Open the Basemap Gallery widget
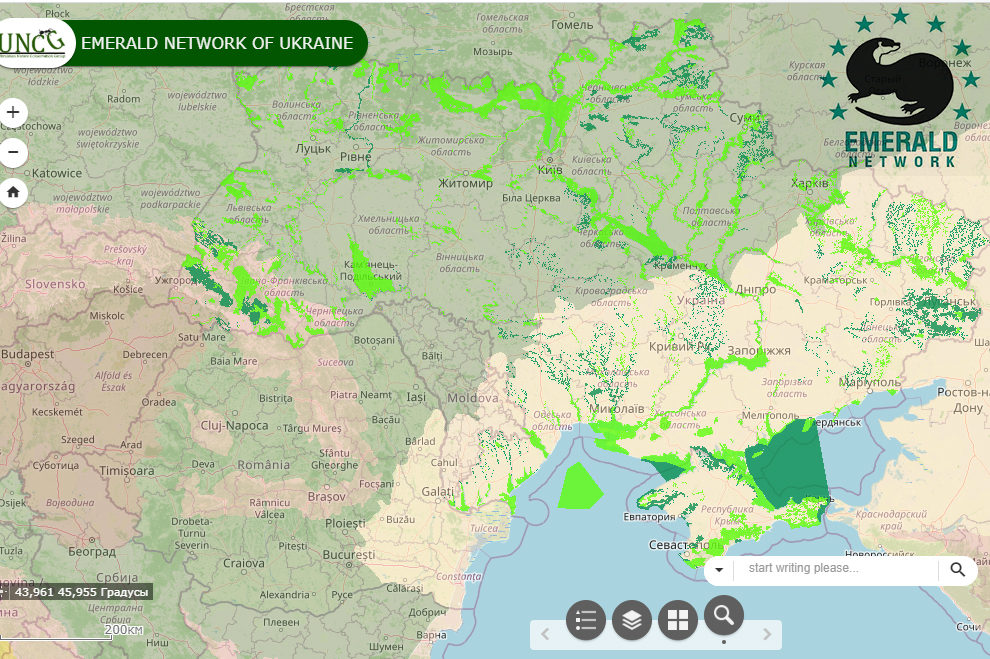This screenshot has width=990, height=659. 678,620
